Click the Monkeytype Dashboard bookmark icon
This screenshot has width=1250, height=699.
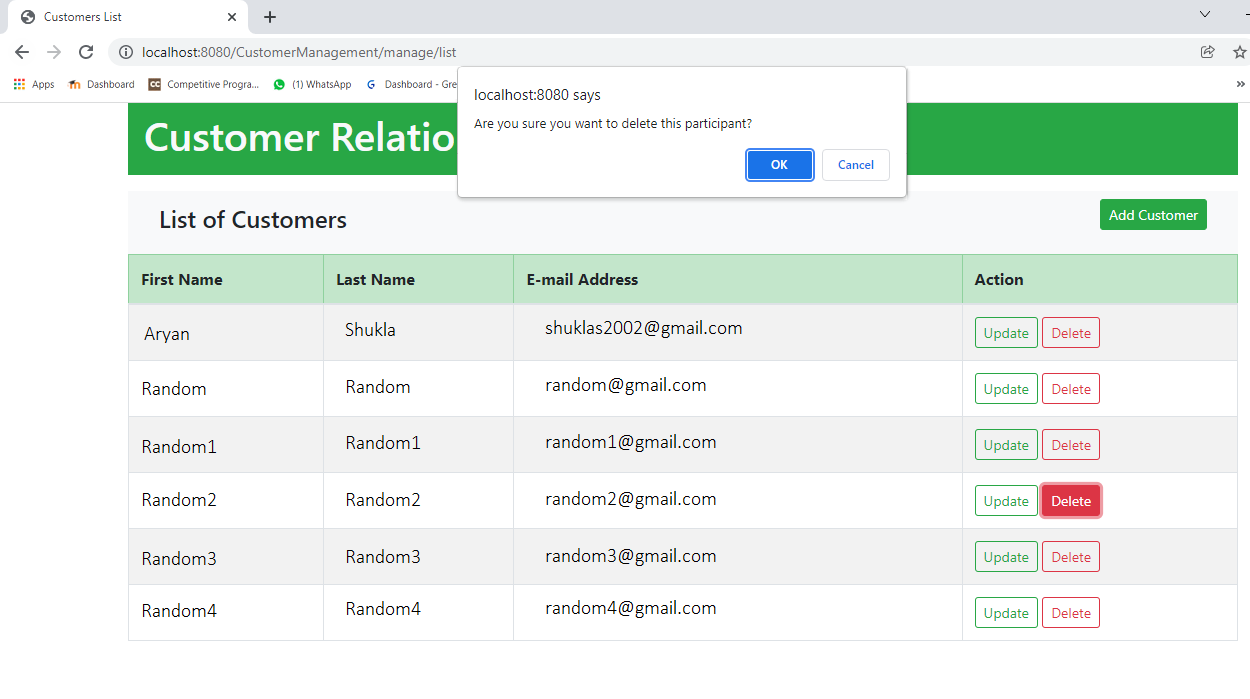pos(74,84)
